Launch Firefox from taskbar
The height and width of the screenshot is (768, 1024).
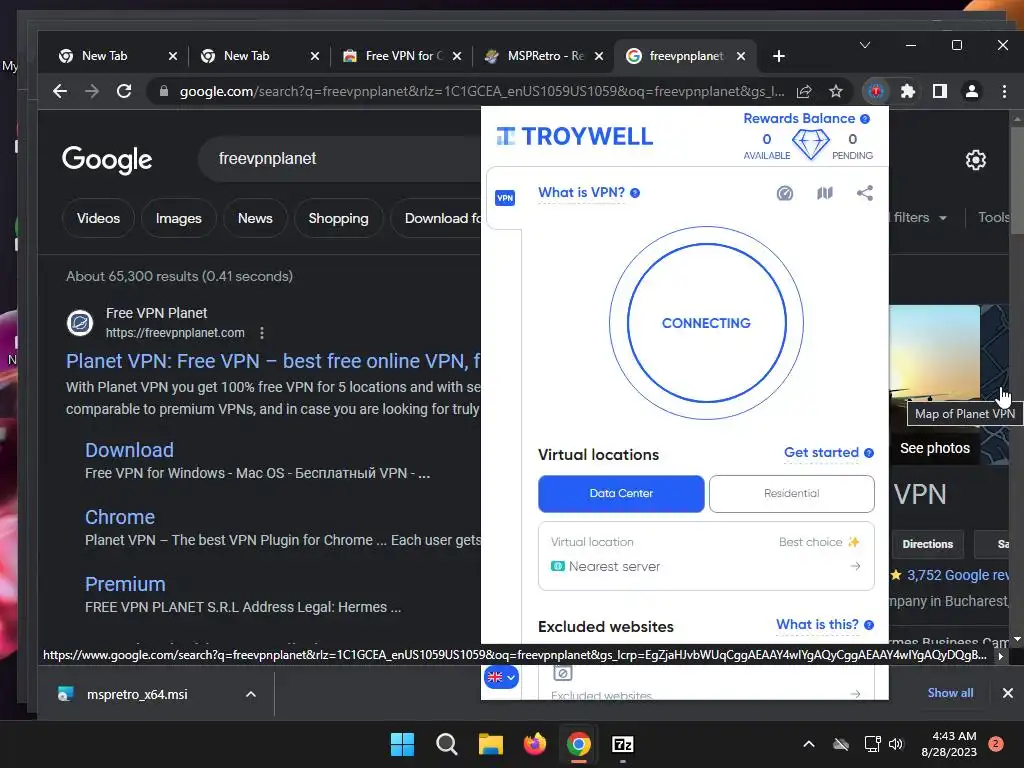535,744
